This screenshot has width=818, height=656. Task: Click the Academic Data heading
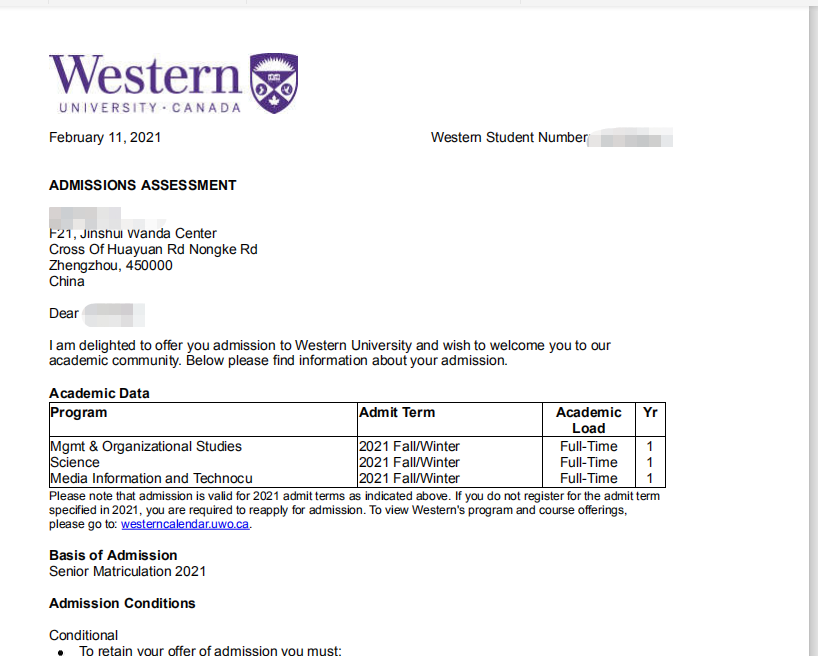point(99,394)
